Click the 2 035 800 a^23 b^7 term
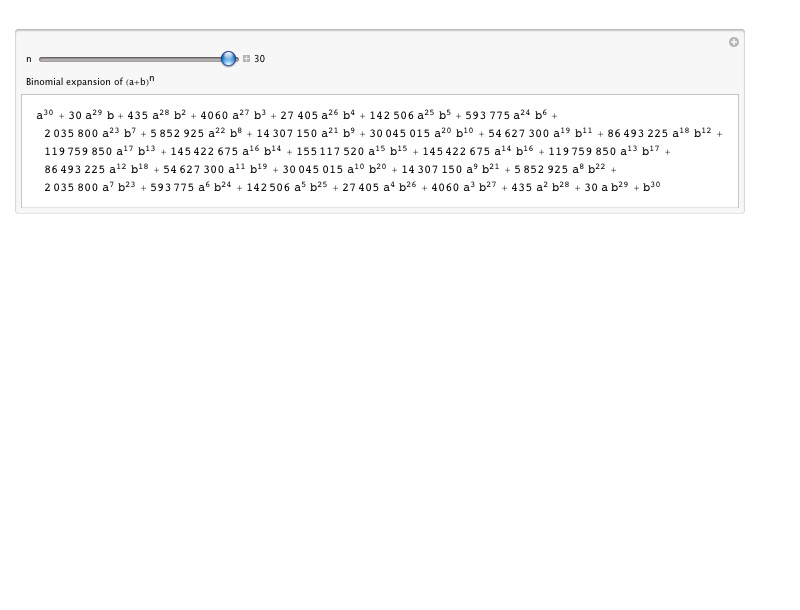This screenshot has height=610, width=800. pyautogui.click(x=88, y=133)
